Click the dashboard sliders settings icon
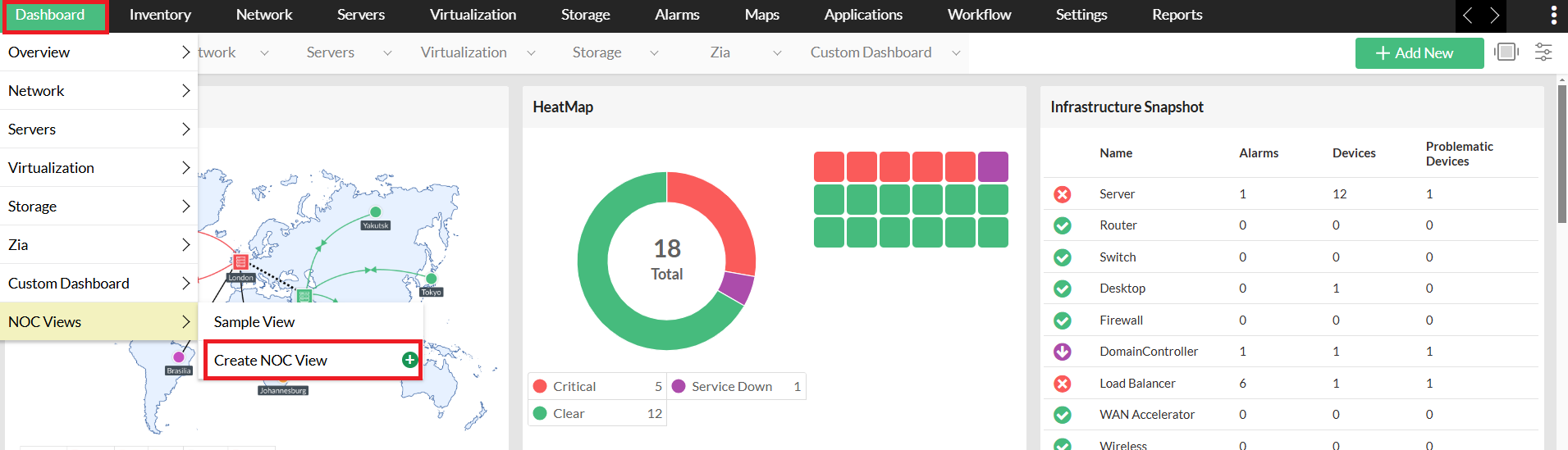The width and height of the screenshot is (1568, 450). (x=1543, y=52)
